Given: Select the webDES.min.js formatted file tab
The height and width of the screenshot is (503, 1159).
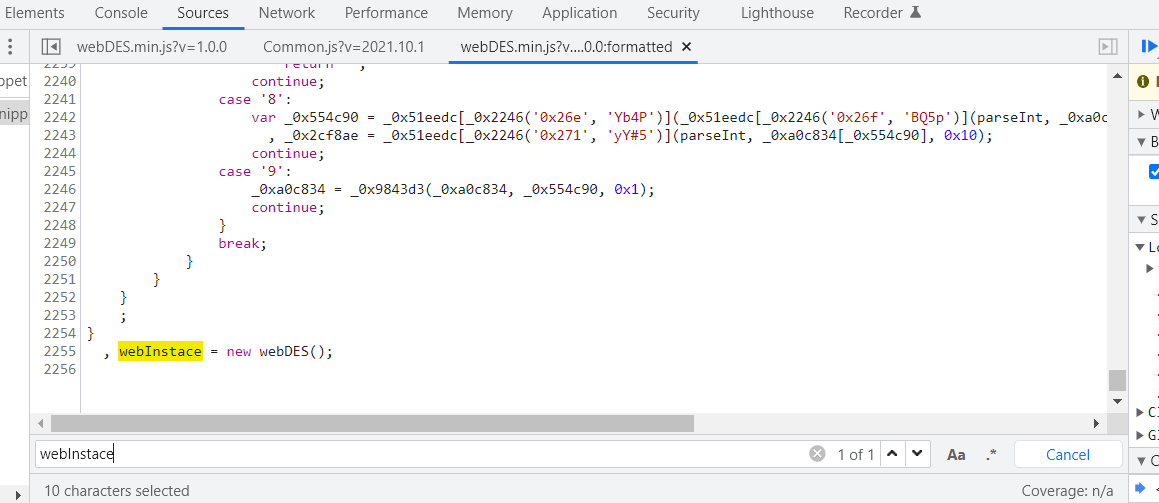Looking at the screenshot, I should point(566,47).
